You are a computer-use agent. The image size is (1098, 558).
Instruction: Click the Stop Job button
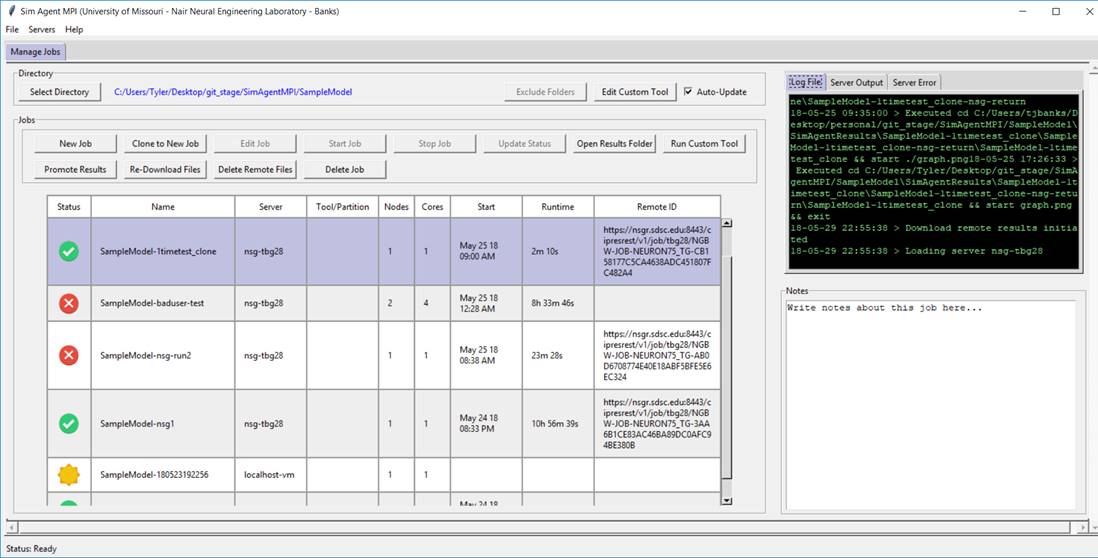tap(434, 144)
